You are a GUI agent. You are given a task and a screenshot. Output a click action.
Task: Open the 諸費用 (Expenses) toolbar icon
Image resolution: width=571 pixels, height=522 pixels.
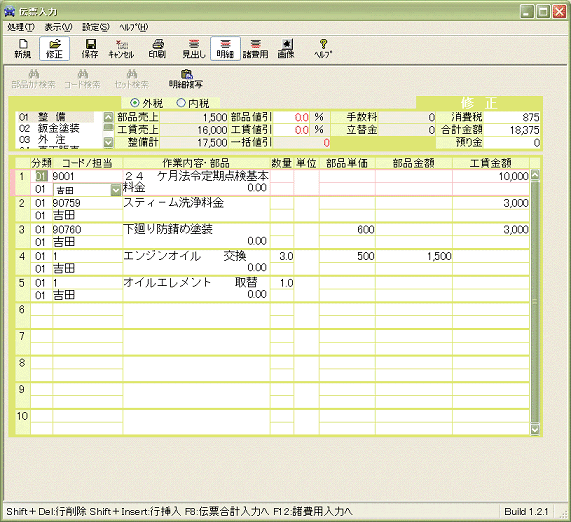pyautogui.click(x=255, y=48)
